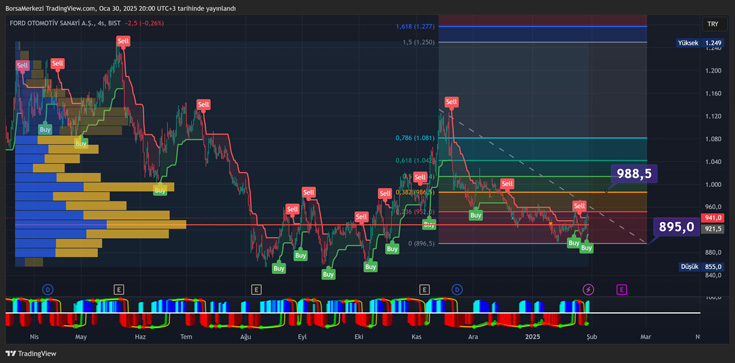Click the gray E earnings marker near May
The image size is (735, 363).
(x=119, y=289)
